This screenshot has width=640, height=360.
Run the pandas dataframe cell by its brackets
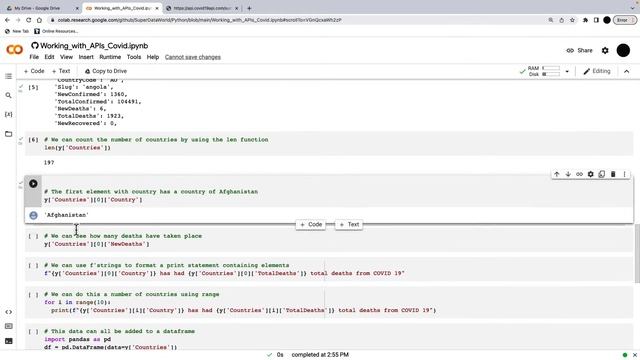point(33,331)
